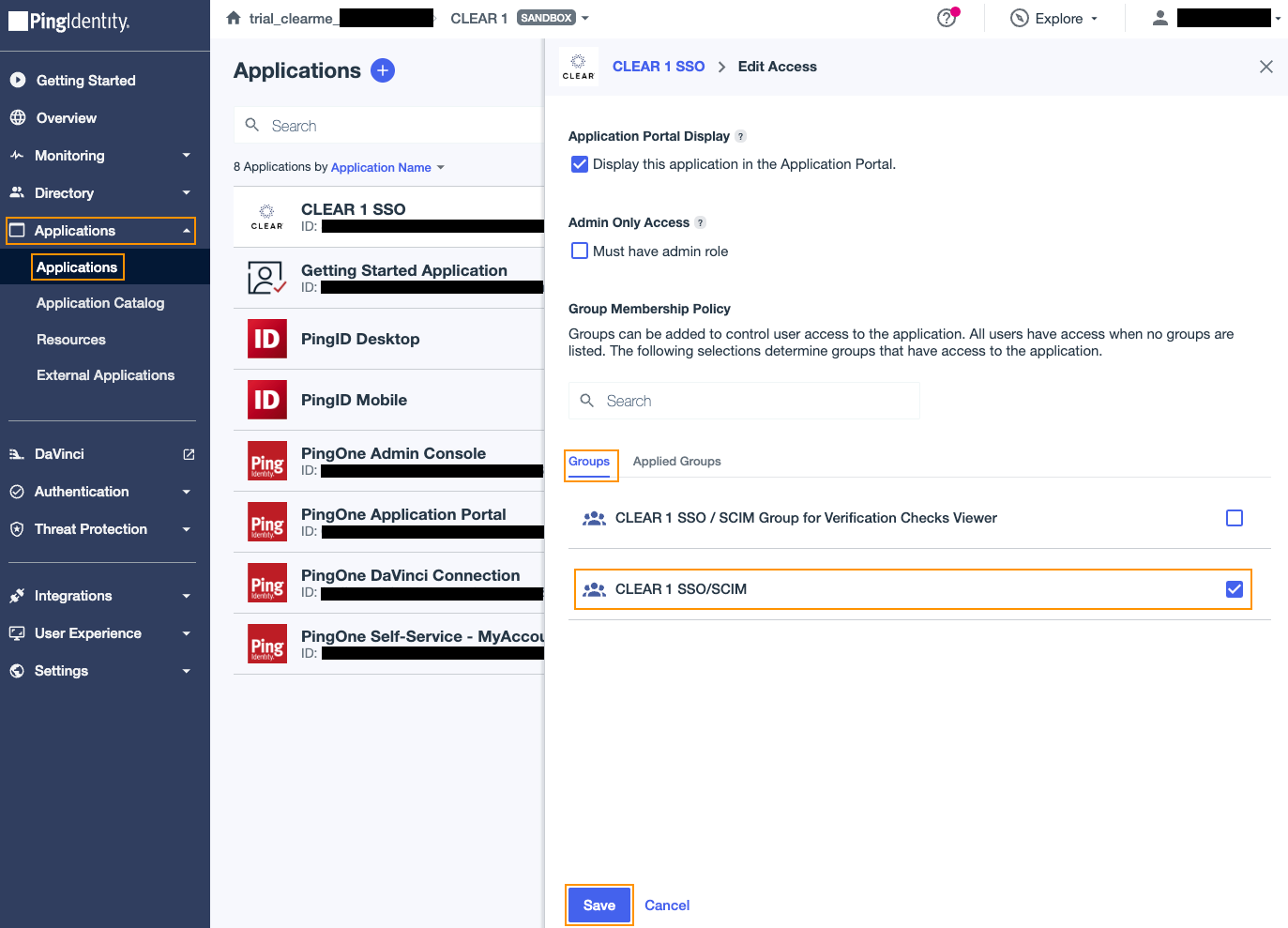Click the Getting Started play icon

17,81
